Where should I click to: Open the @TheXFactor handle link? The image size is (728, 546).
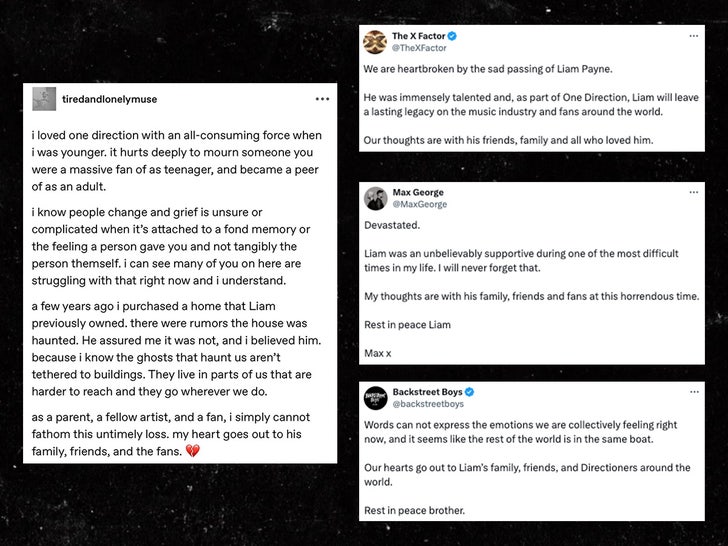click(420, 48)
